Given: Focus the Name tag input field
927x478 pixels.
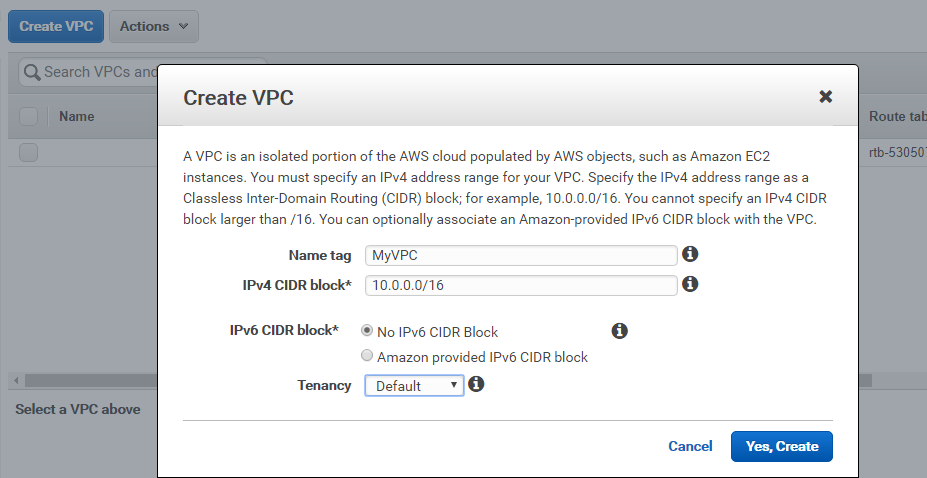Looking at the screenshot, I should (521, 255).
